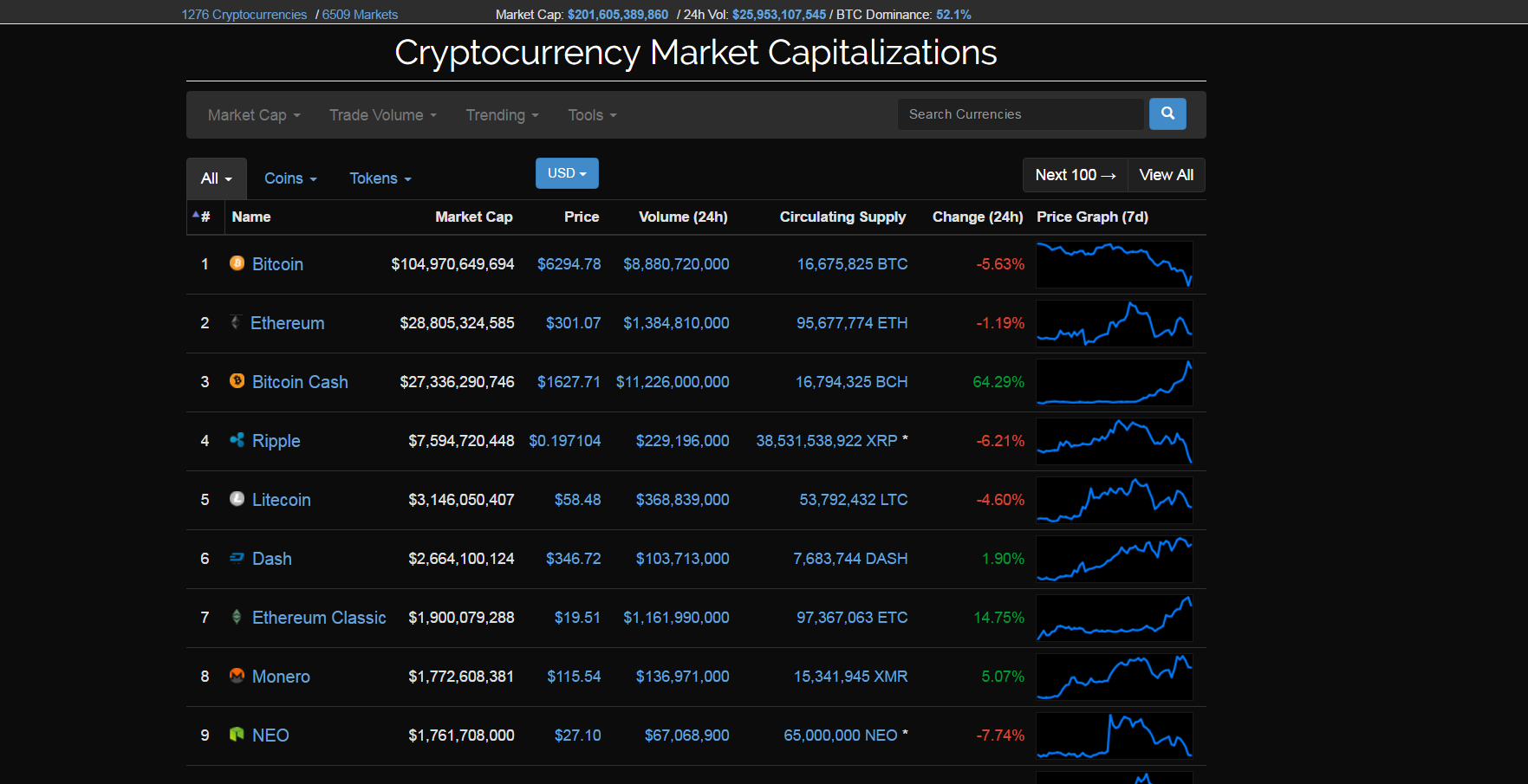
Task: Open the 1276 Cryptocurrencies link
Action: [244, 15]
